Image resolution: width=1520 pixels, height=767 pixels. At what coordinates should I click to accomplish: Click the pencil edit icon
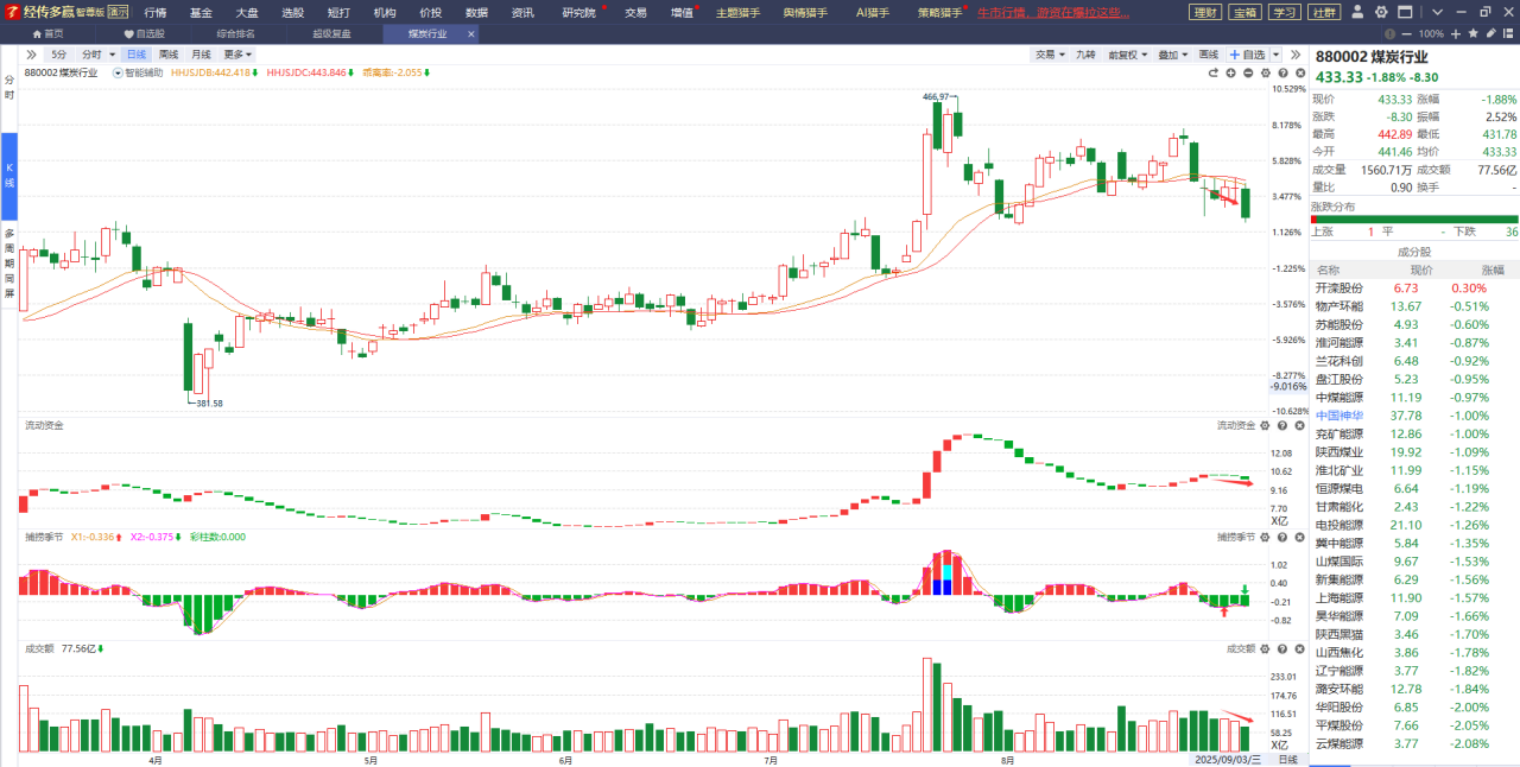point(1491,34)
